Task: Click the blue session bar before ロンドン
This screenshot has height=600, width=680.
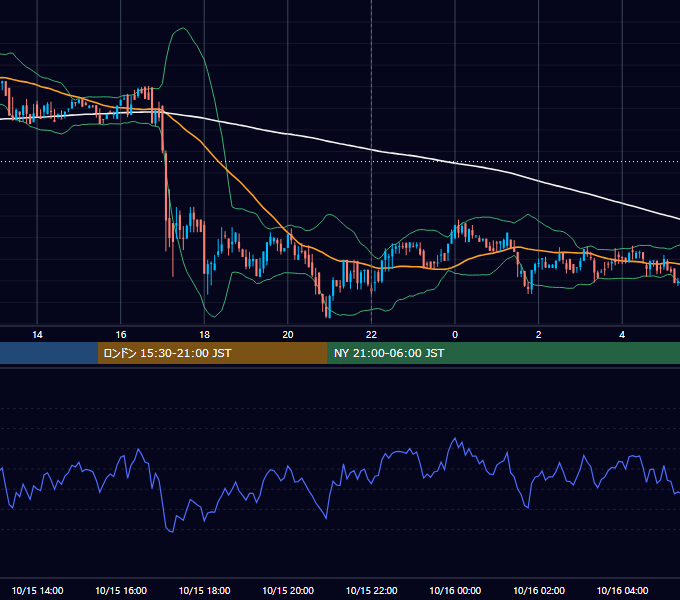Action: [49, 353]
